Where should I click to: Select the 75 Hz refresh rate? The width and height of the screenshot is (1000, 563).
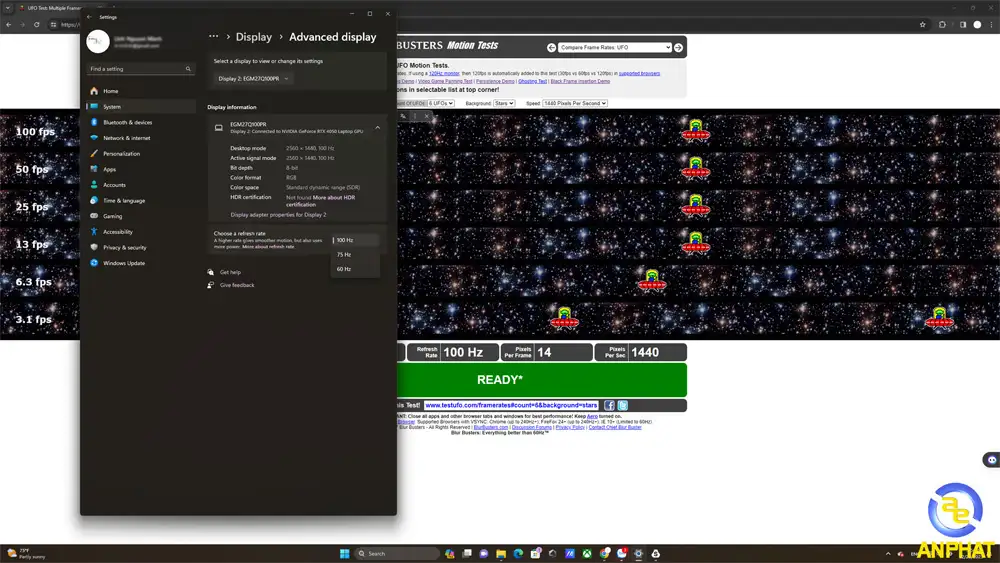point(344,255)
